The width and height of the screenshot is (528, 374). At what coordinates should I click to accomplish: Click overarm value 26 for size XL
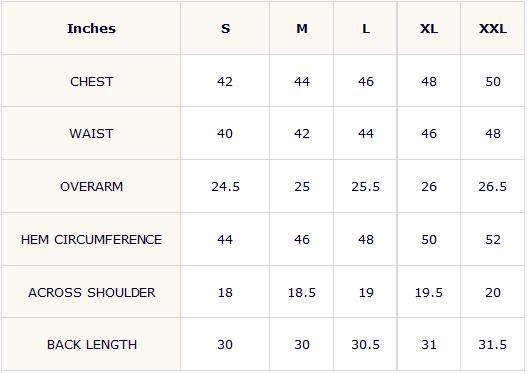(x=429, y=186)
